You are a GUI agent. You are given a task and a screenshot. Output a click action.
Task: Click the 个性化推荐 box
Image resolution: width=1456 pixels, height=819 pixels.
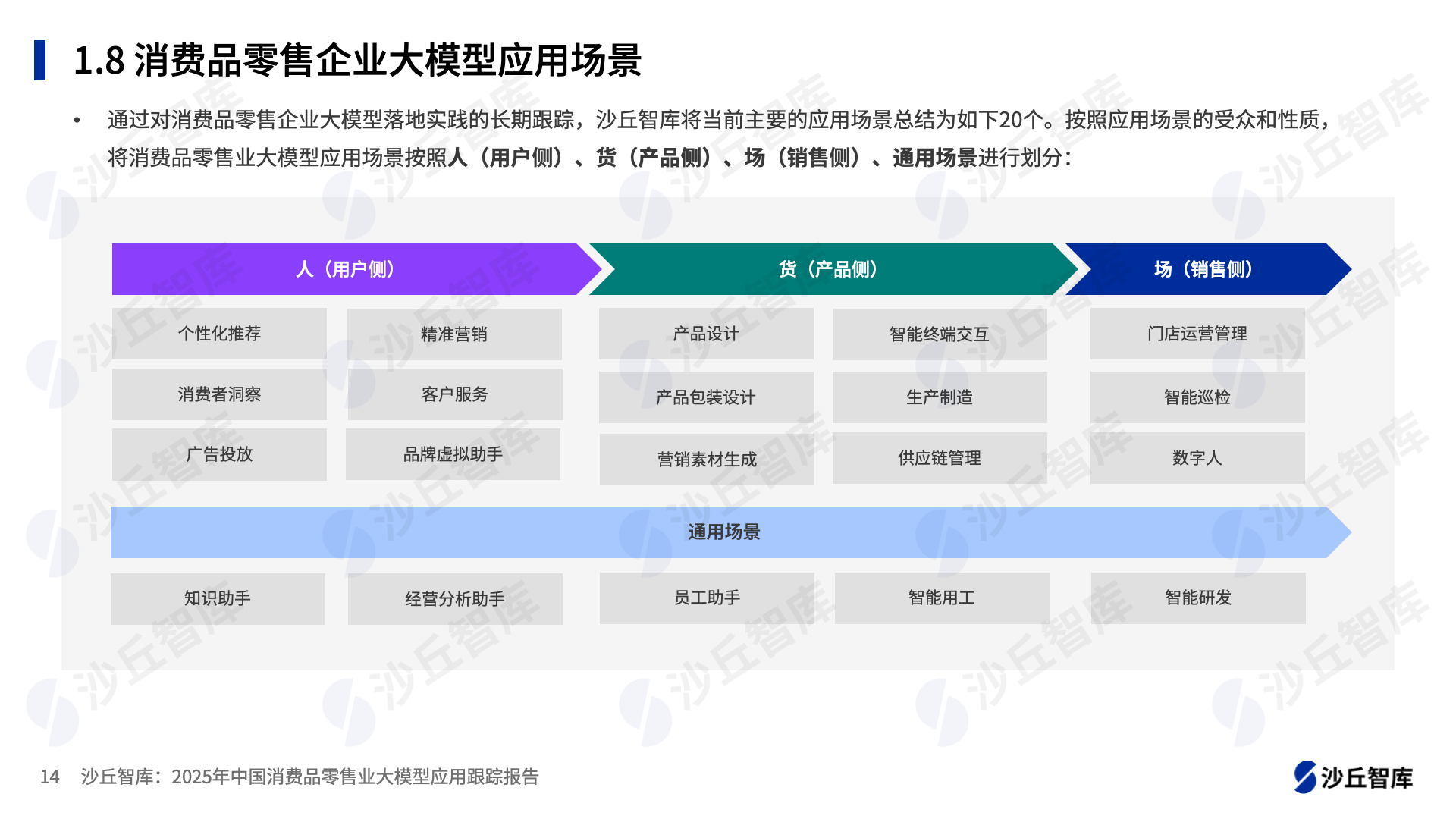(x=219, y=334)
